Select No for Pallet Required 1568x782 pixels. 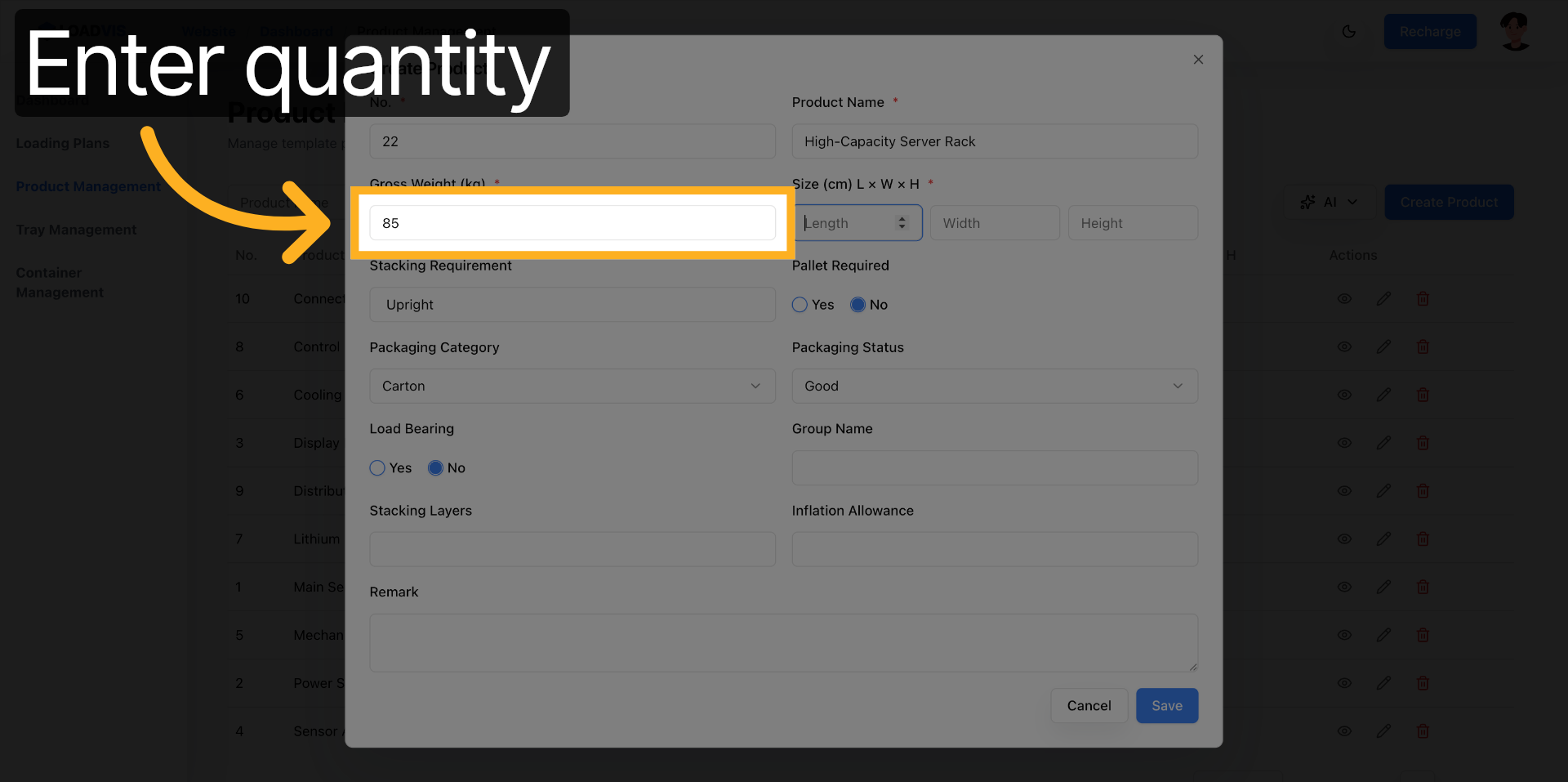coord(857,305)
